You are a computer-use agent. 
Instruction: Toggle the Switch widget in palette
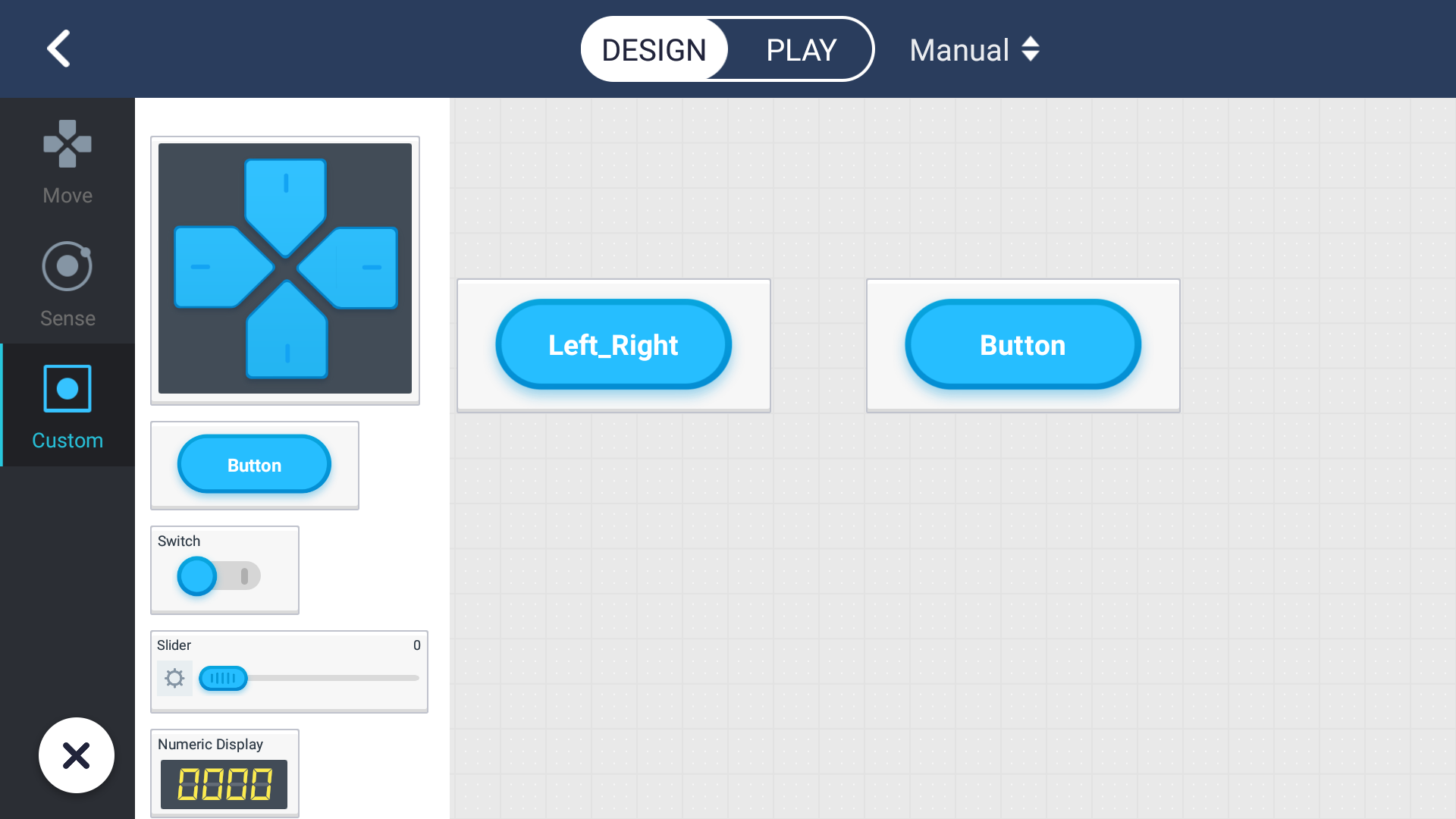click(218, 576)
